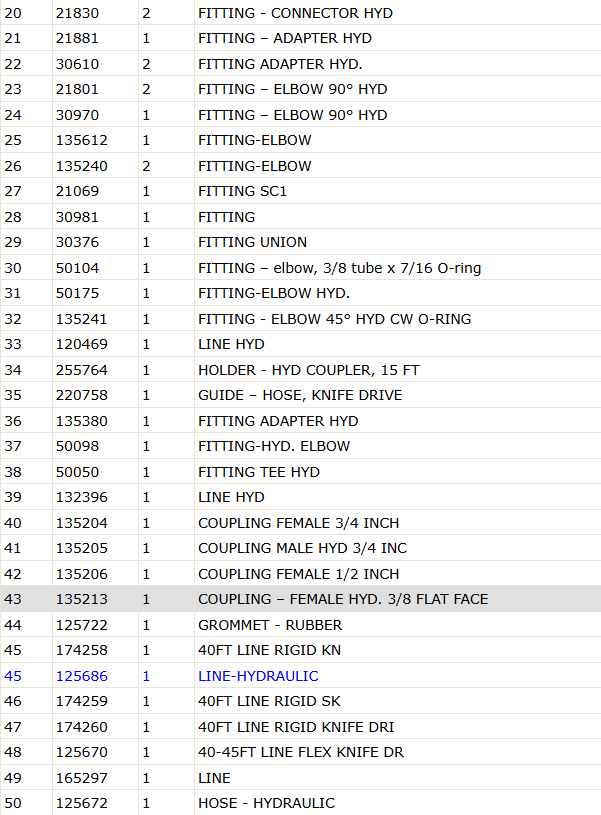Click COUPLING MALE HYD 3/4 INC row
The width and height of the screenshot is (601, 815).
(300, 548)
